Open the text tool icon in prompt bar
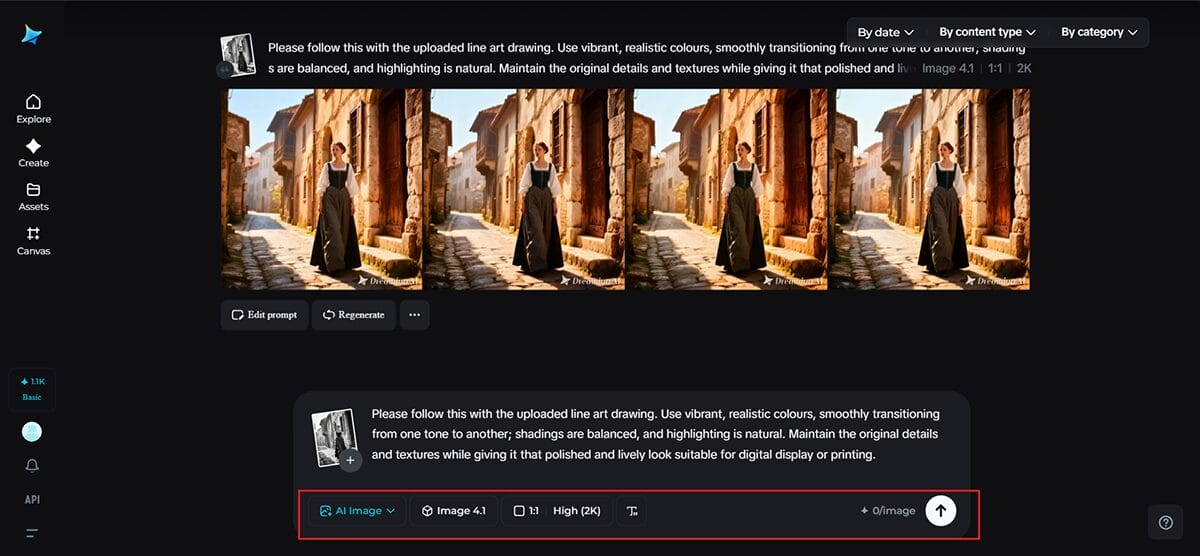This screenshot has height=556, width=1200. [631, 511]
